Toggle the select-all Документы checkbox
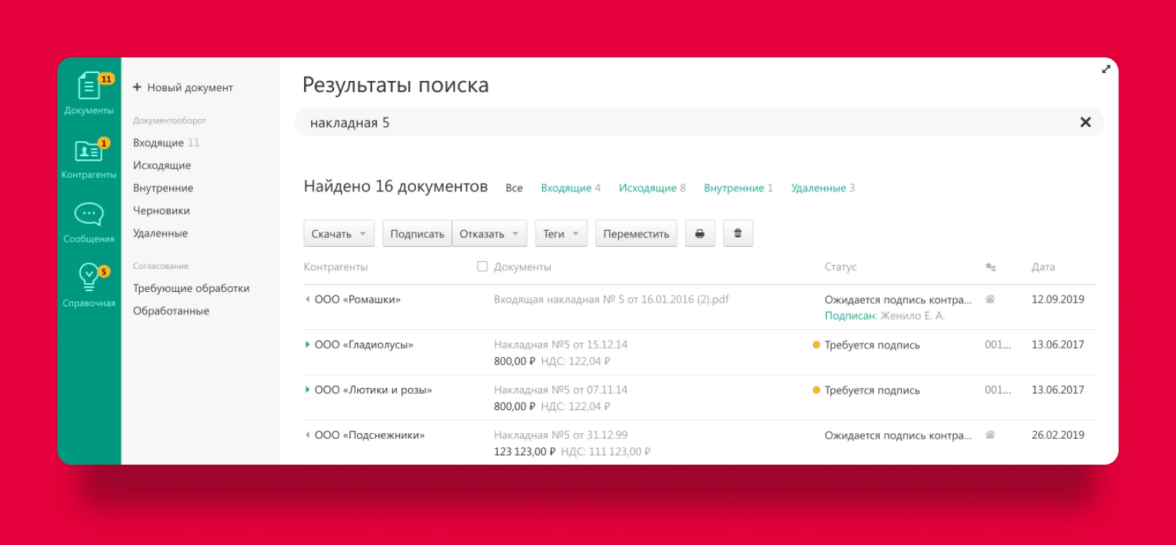 pyautogui.click(x=483, y=267)
